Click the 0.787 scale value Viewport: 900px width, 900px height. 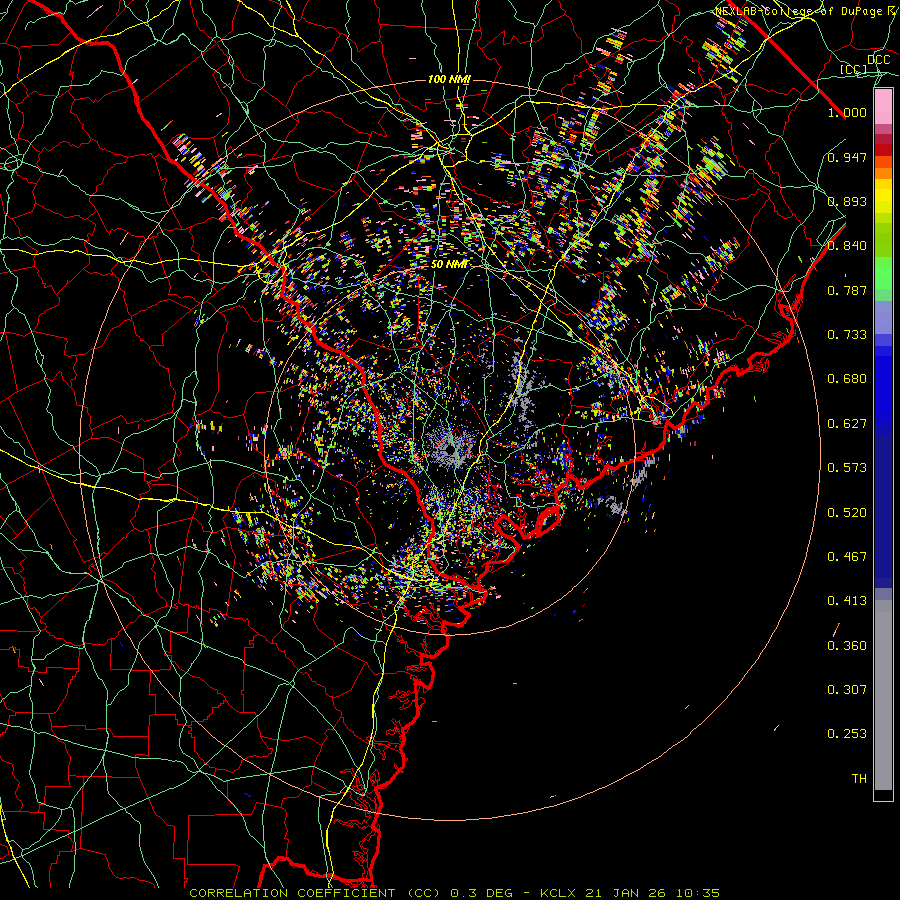(x=847, y=290)
